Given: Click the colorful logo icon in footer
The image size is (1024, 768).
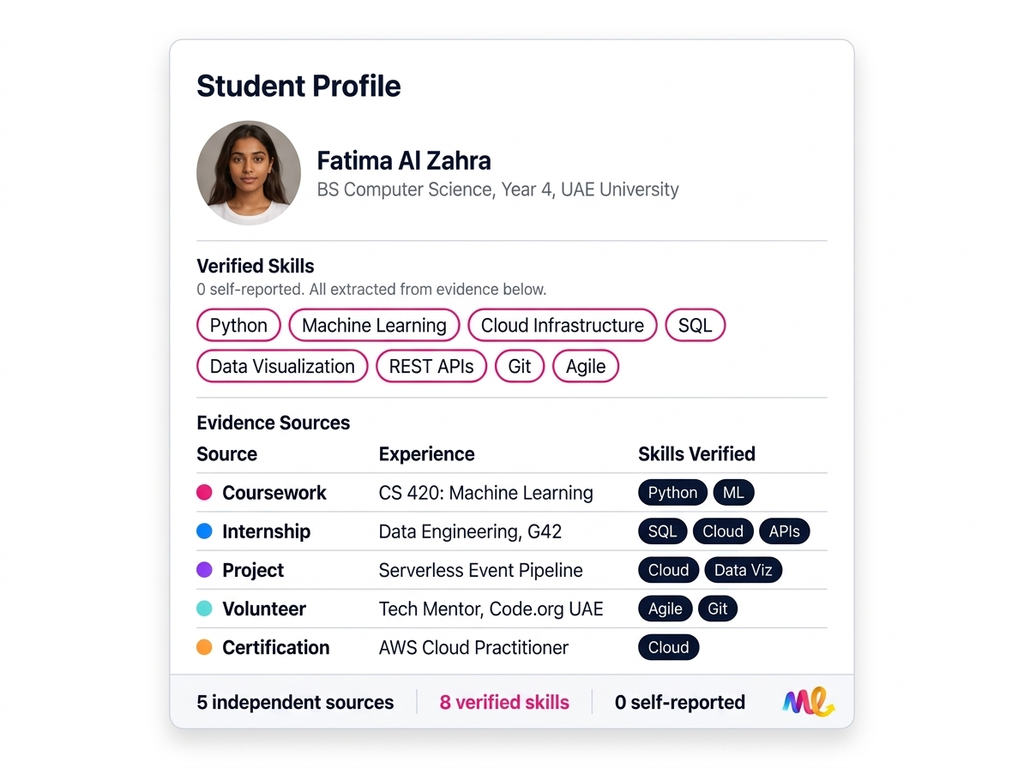Looking at the screenshot, I should click(808, 702).
